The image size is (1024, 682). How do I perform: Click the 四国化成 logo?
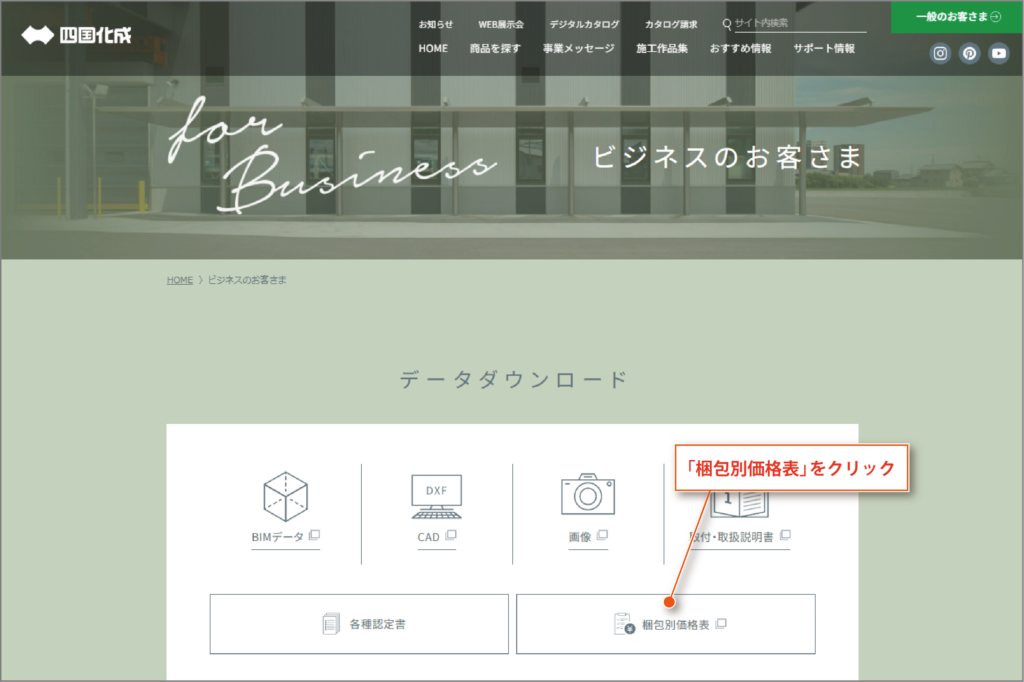point(76,36)
